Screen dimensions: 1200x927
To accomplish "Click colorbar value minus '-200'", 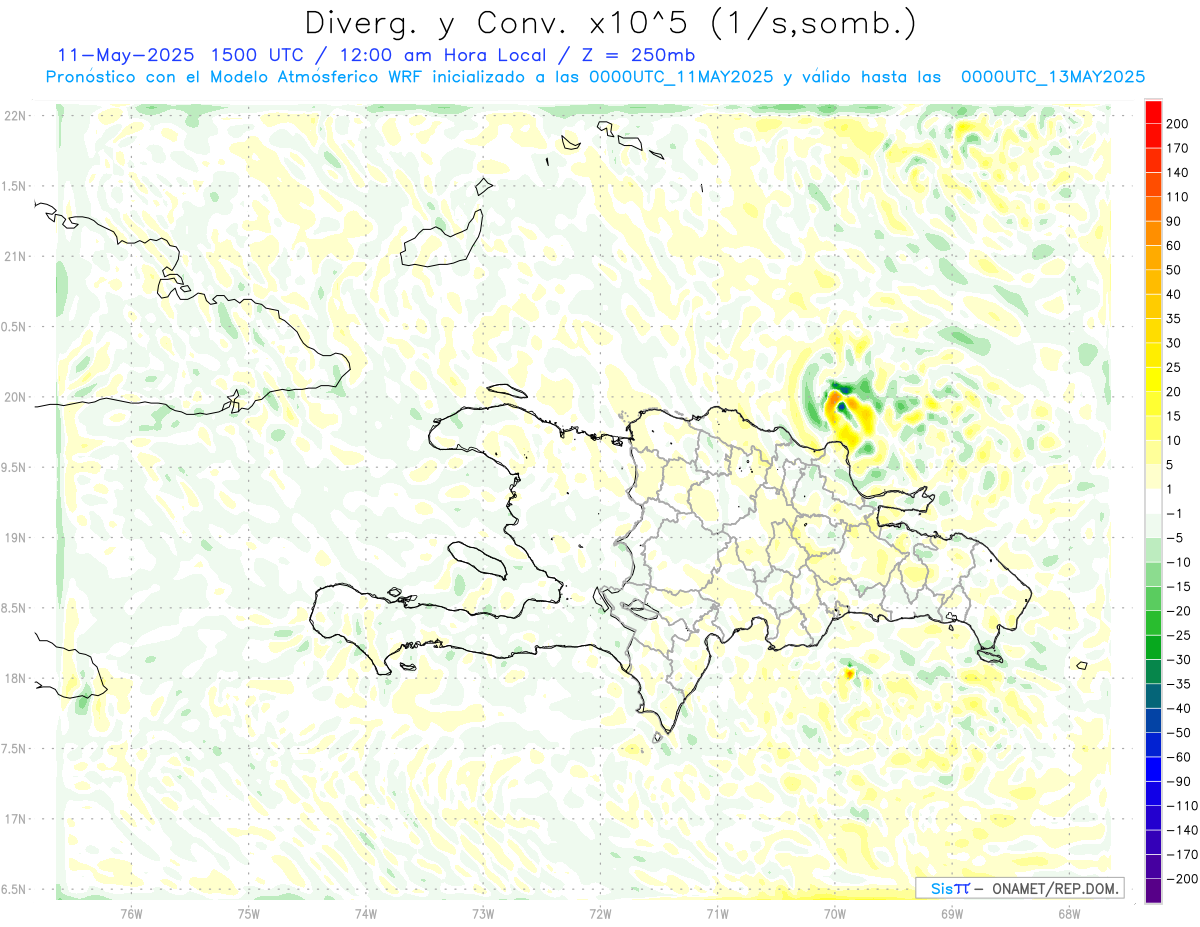I will 1181,879.
